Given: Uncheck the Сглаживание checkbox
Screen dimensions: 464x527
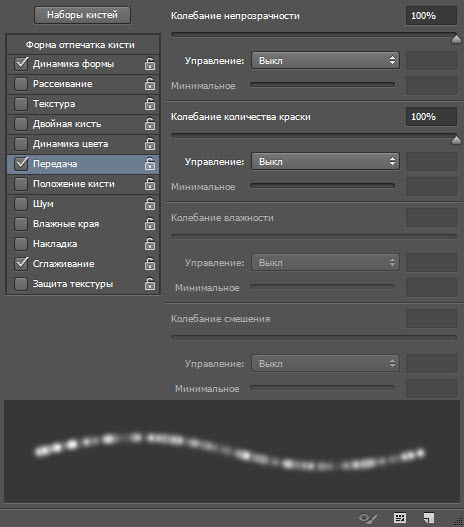Looking at the screenshot, I should 21,264.
